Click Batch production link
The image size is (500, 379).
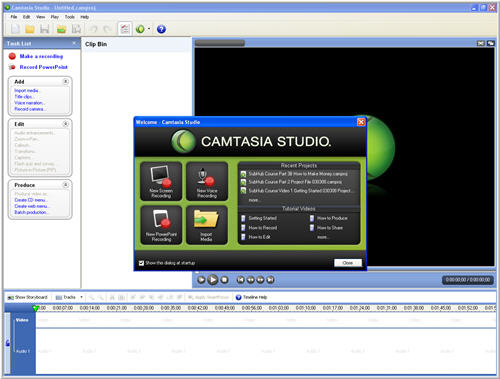pos(31,212)
